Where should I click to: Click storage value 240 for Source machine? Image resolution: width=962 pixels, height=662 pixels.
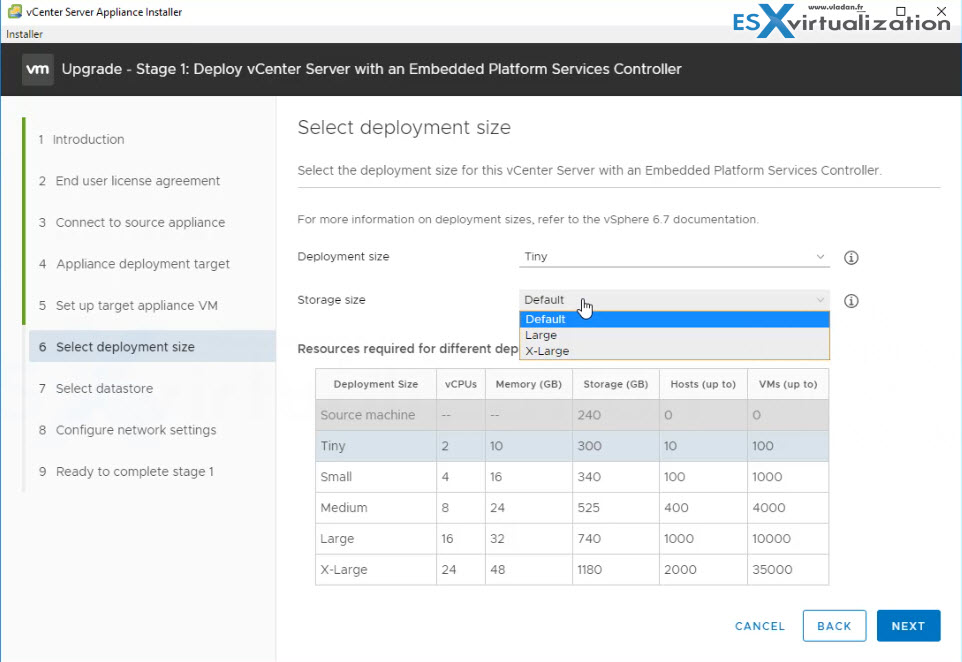pyautogui.click(x=589, y=415)
